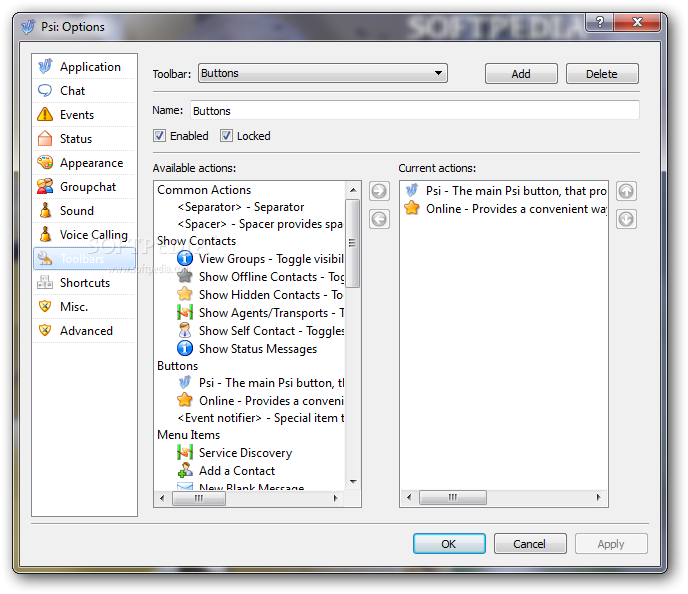Select Chat speech bubble icon
The height and width of the screenshot is (594, 688).
coord(45,90)
